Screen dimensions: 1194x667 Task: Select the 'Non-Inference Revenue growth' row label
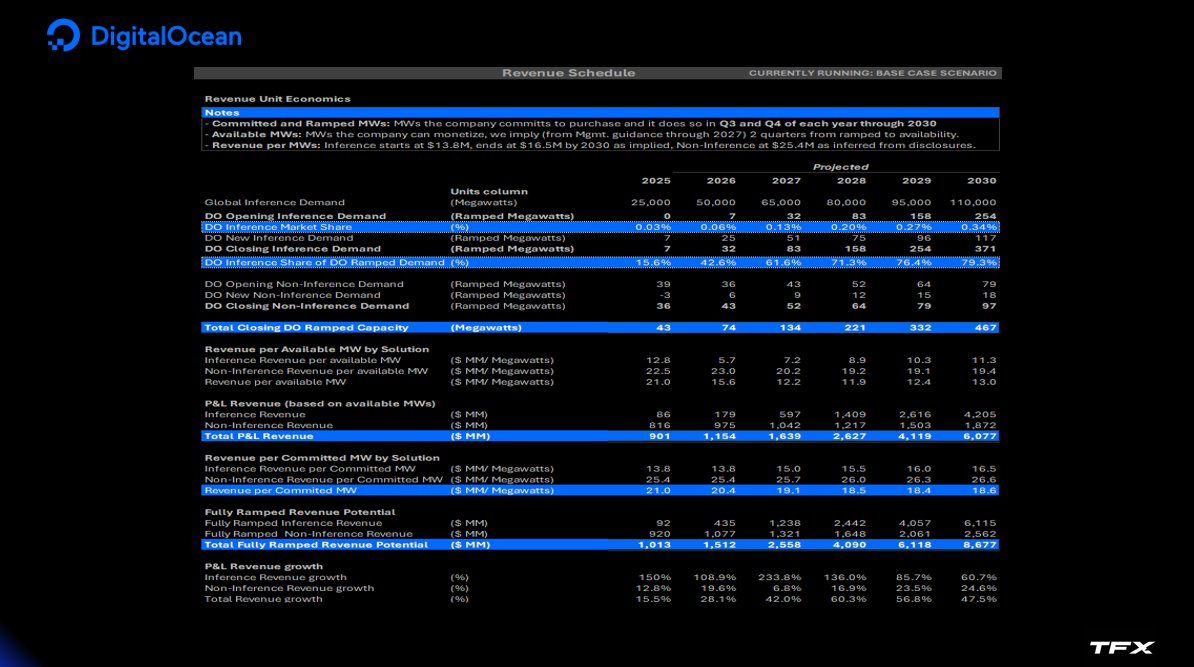coord(289,589)
